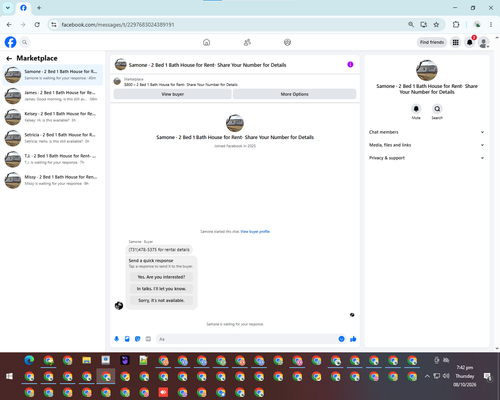Open T.J.'s conversation in the list
The height and width of the screenshot is (400, 500).
53,159
